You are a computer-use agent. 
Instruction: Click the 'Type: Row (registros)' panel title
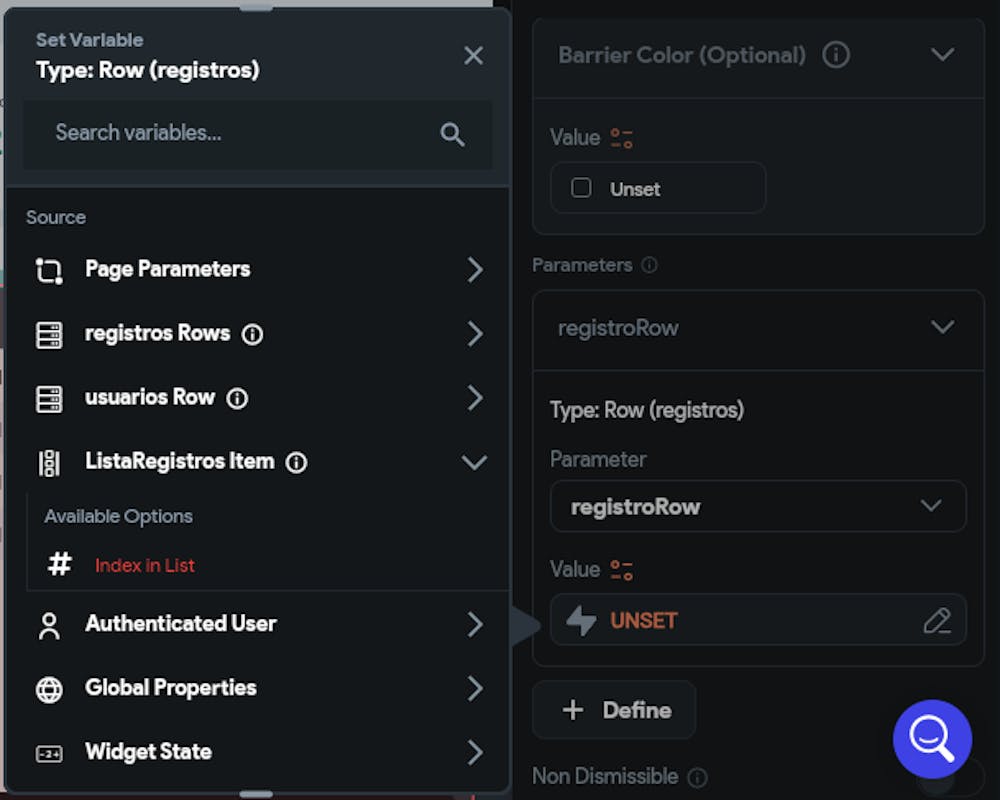(x=148, y=70)
